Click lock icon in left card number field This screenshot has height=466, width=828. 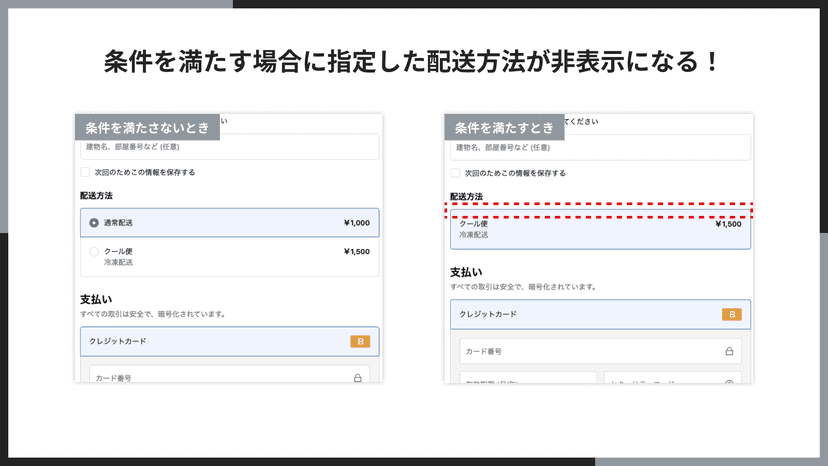pos(358,378)
